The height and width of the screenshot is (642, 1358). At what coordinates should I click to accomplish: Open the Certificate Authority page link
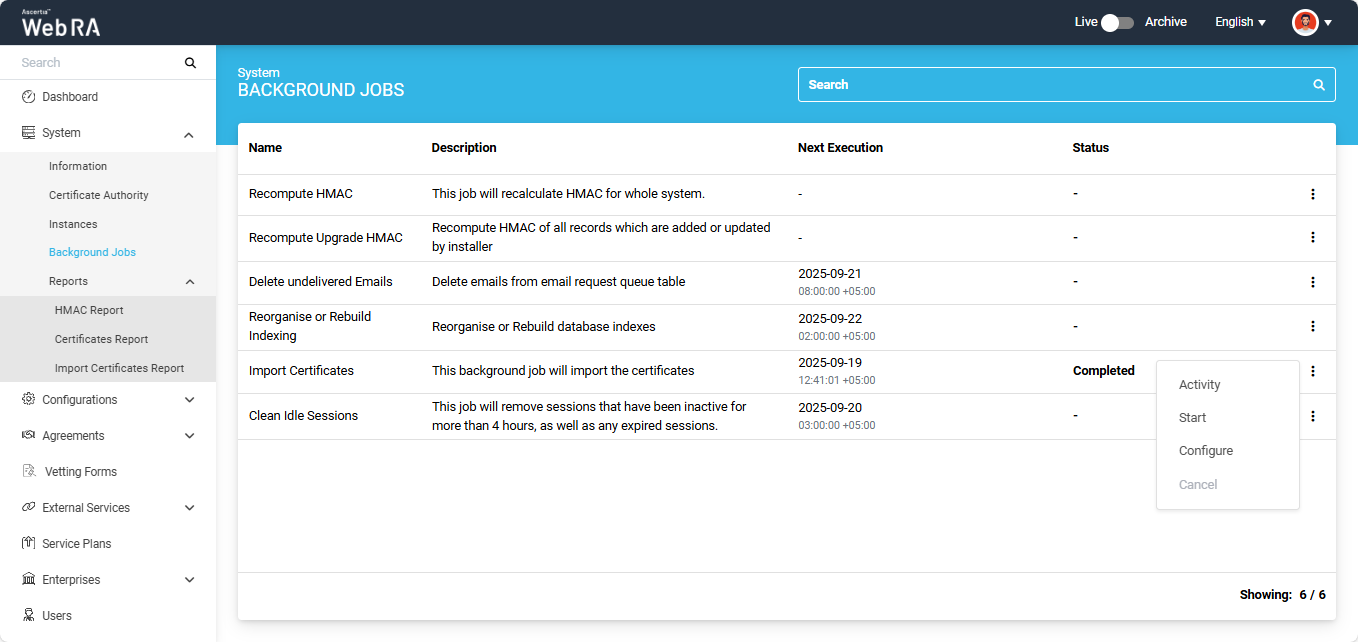pyautogui.click(x=98, y=195)
